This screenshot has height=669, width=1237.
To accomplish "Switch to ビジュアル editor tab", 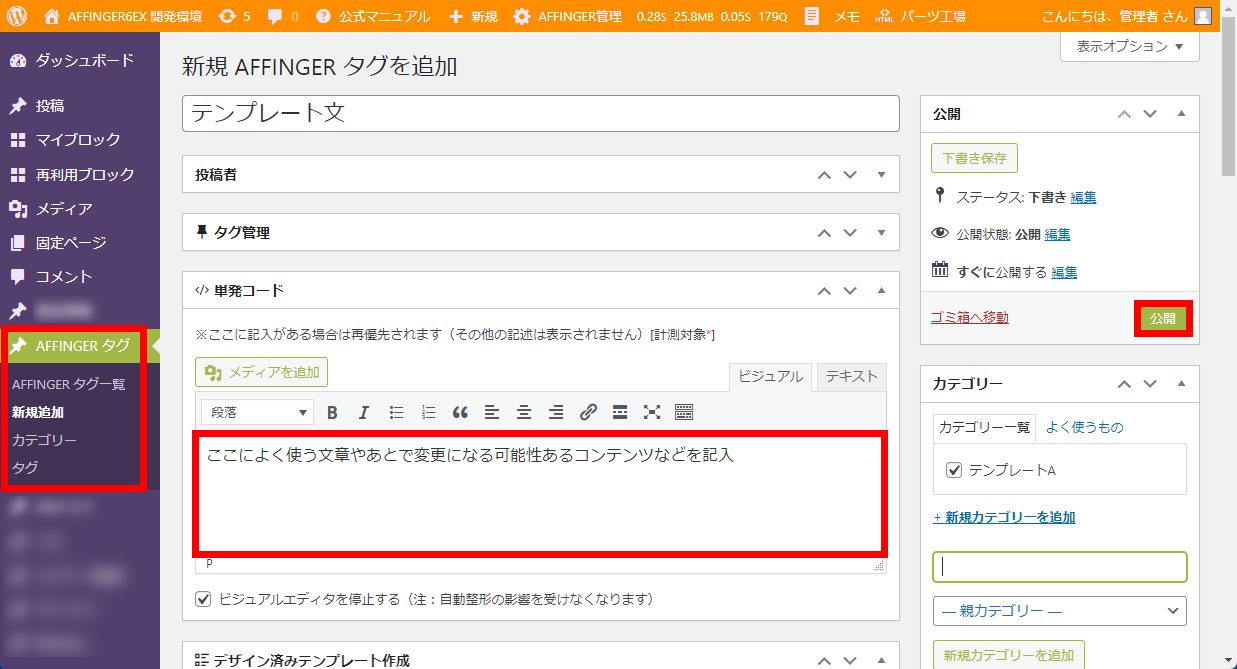I will 770,376.
